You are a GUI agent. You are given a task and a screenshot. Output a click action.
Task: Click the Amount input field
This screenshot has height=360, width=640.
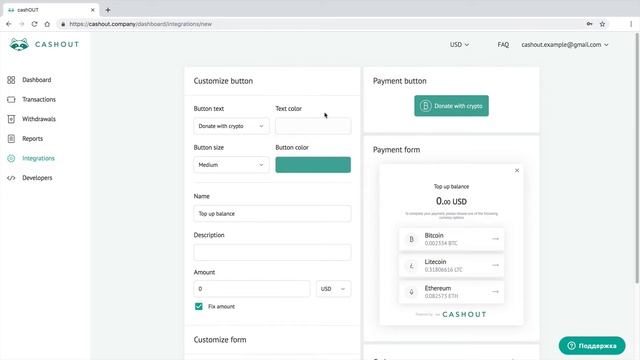pyautogui.click(x=252, y=289)
